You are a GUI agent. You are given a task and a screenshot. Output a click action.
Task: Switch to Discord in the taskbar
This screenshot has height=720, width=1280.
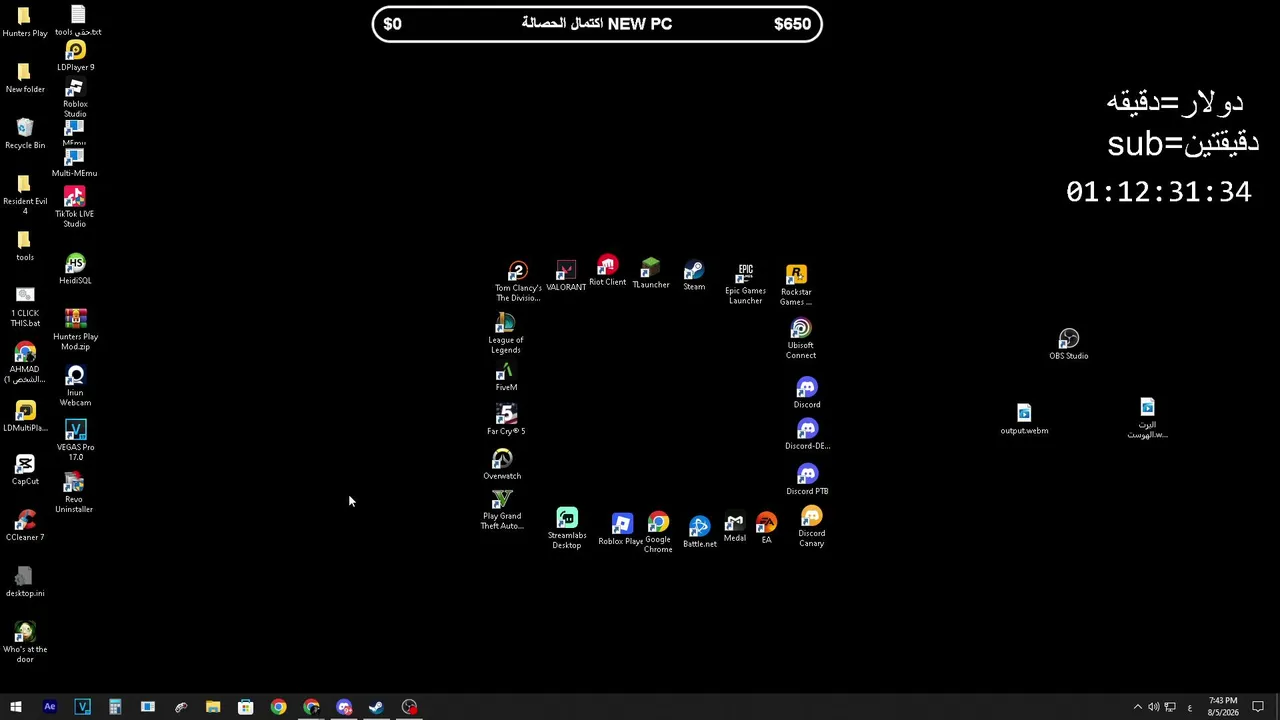pos(344,707)
